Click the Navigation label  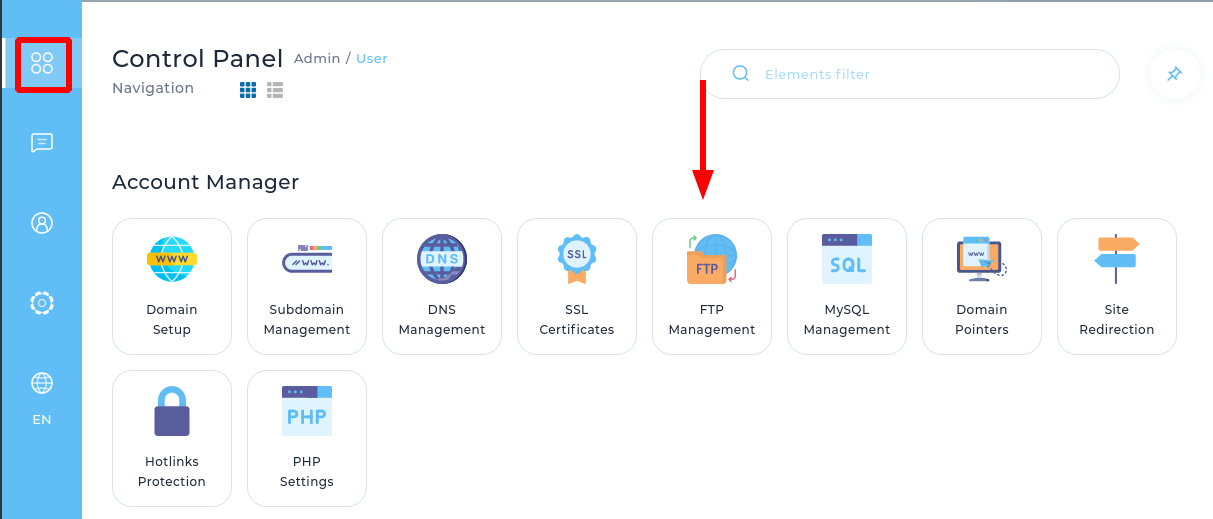(x=153, y=88)
